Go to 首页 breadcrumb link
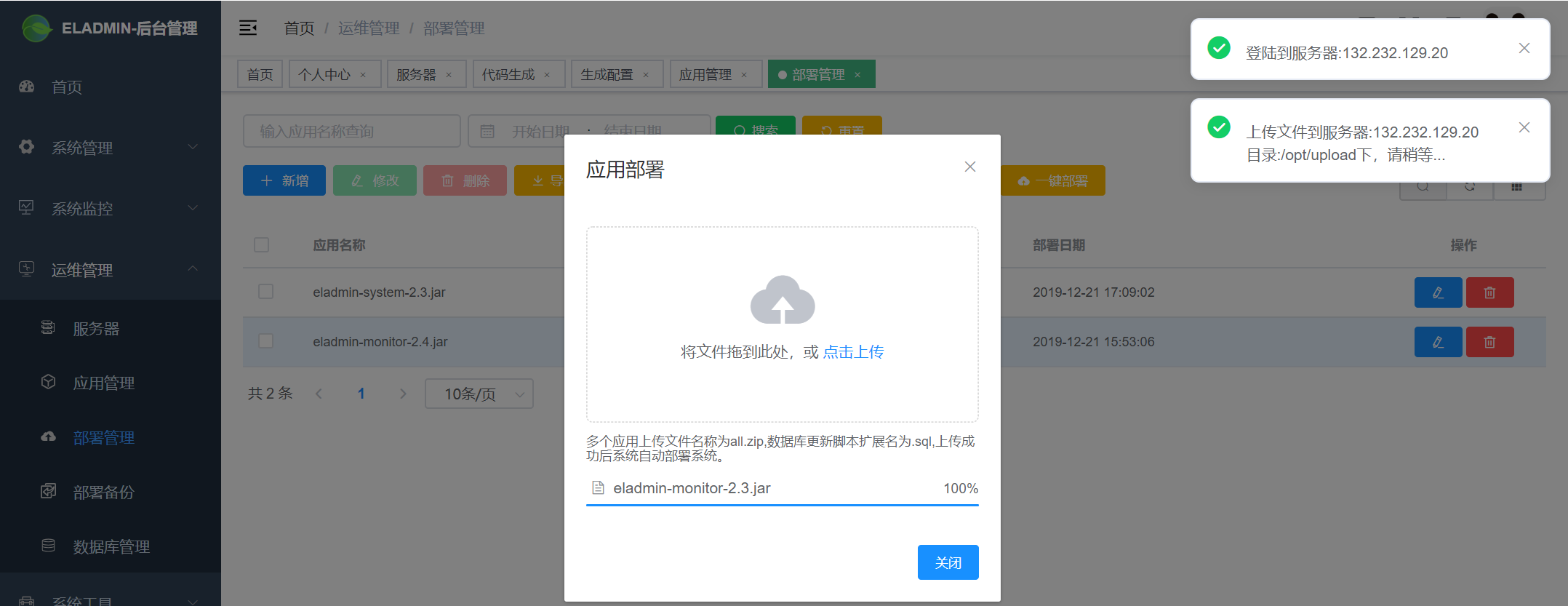Viewport: 1568px width, 606px height. [x=299, y=28]
